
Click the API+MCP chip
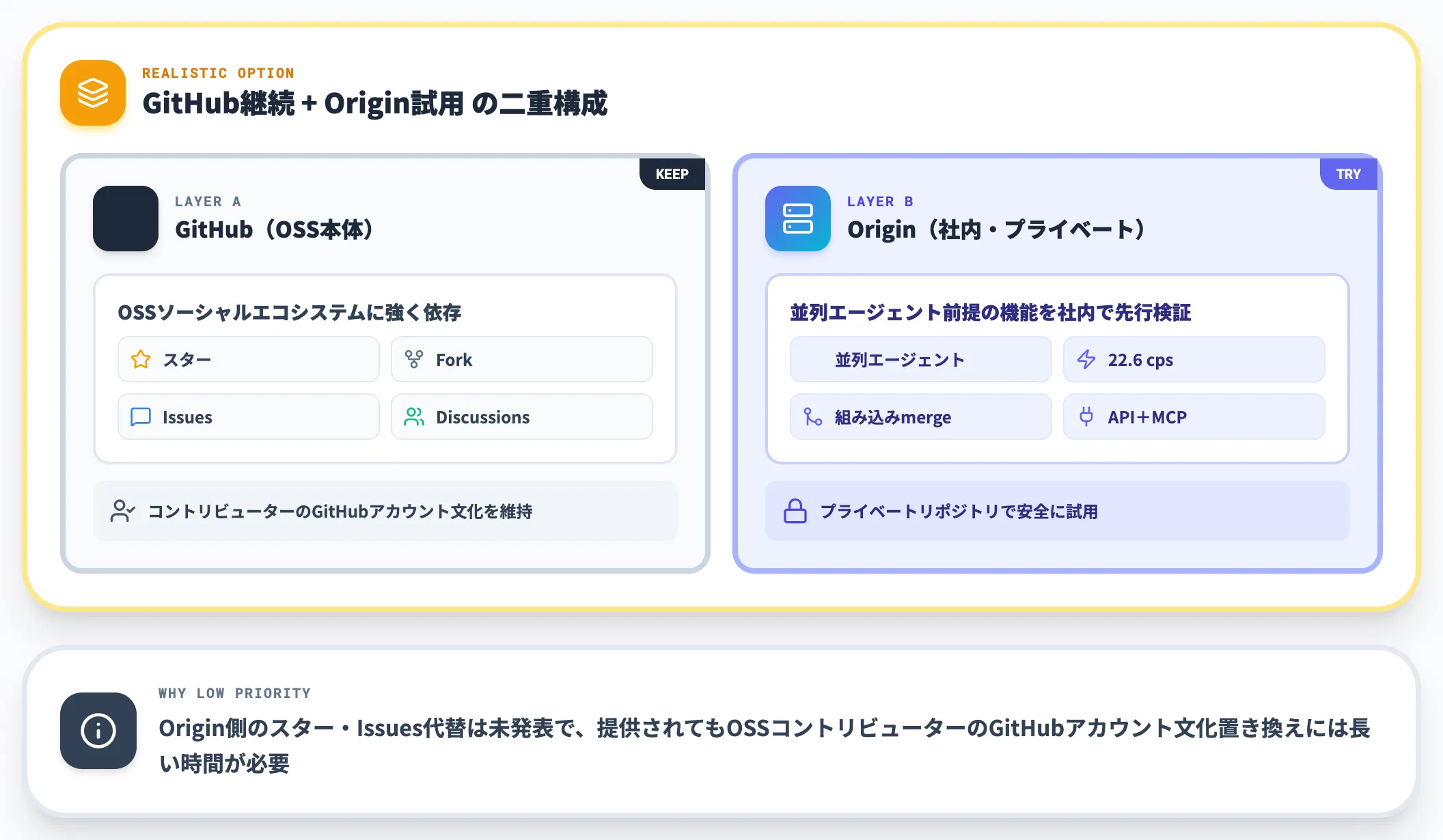1194,417
